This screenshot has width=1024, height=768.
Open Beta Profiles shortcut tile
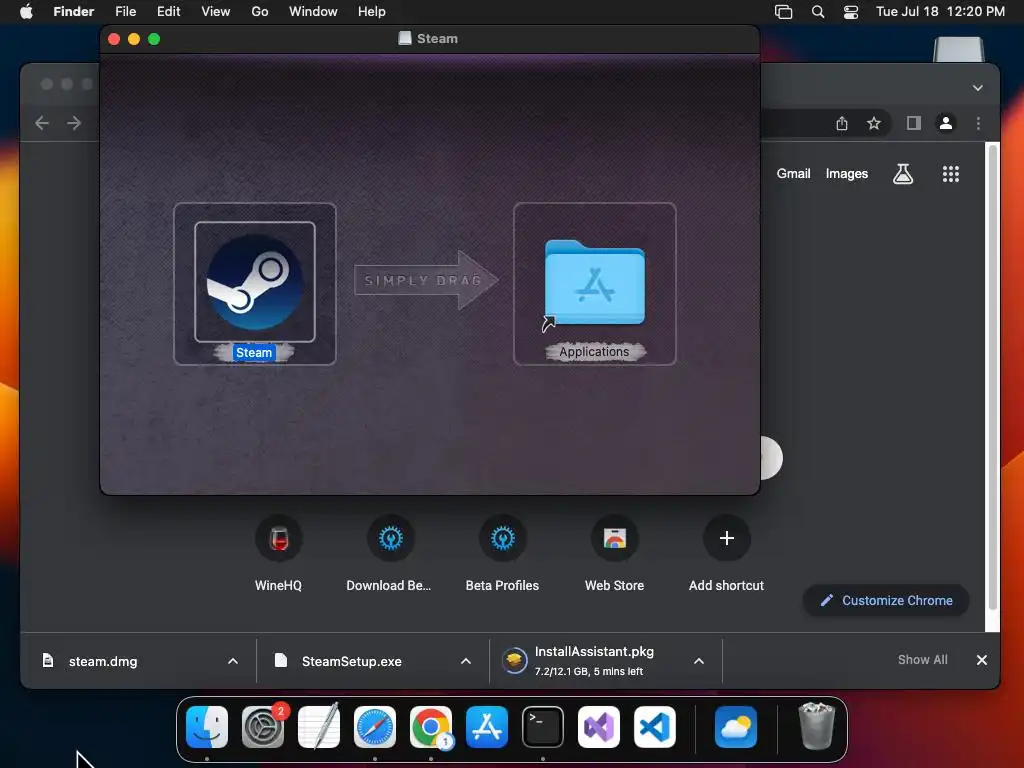tap(502, 552)
